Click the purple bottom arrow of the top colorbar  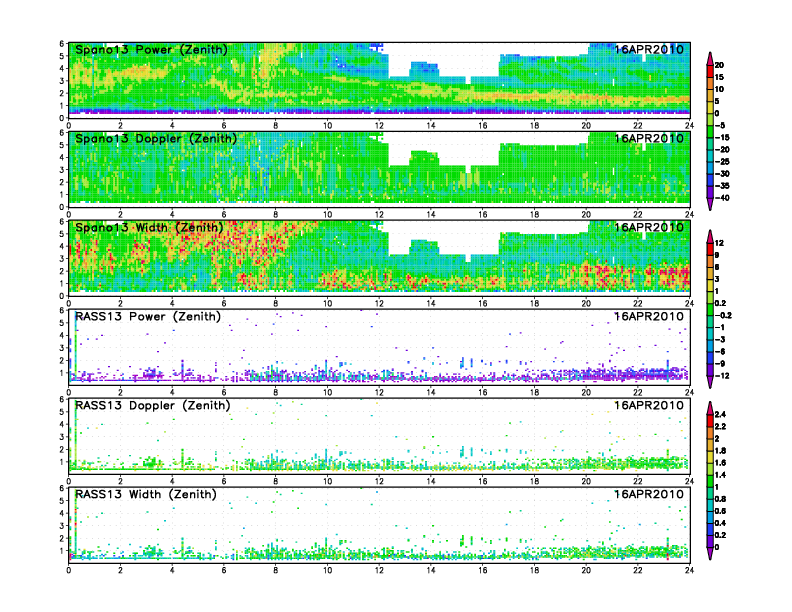click(x=710, y=204)
